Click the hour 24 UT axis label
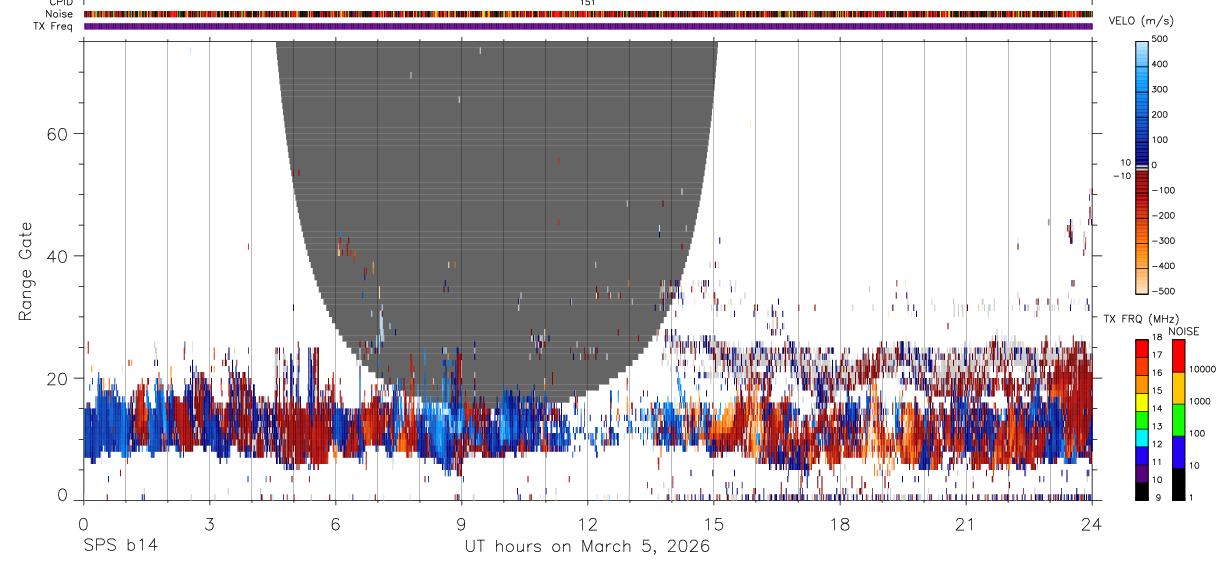This screenshot has height=567, width=1228. coord(1092,524)
